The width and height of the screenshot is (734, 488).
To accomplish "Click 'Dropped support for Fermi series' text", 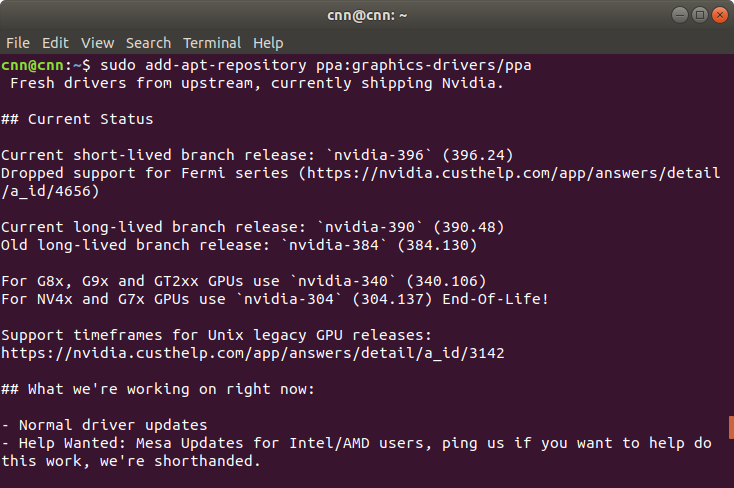I will 145,173.
